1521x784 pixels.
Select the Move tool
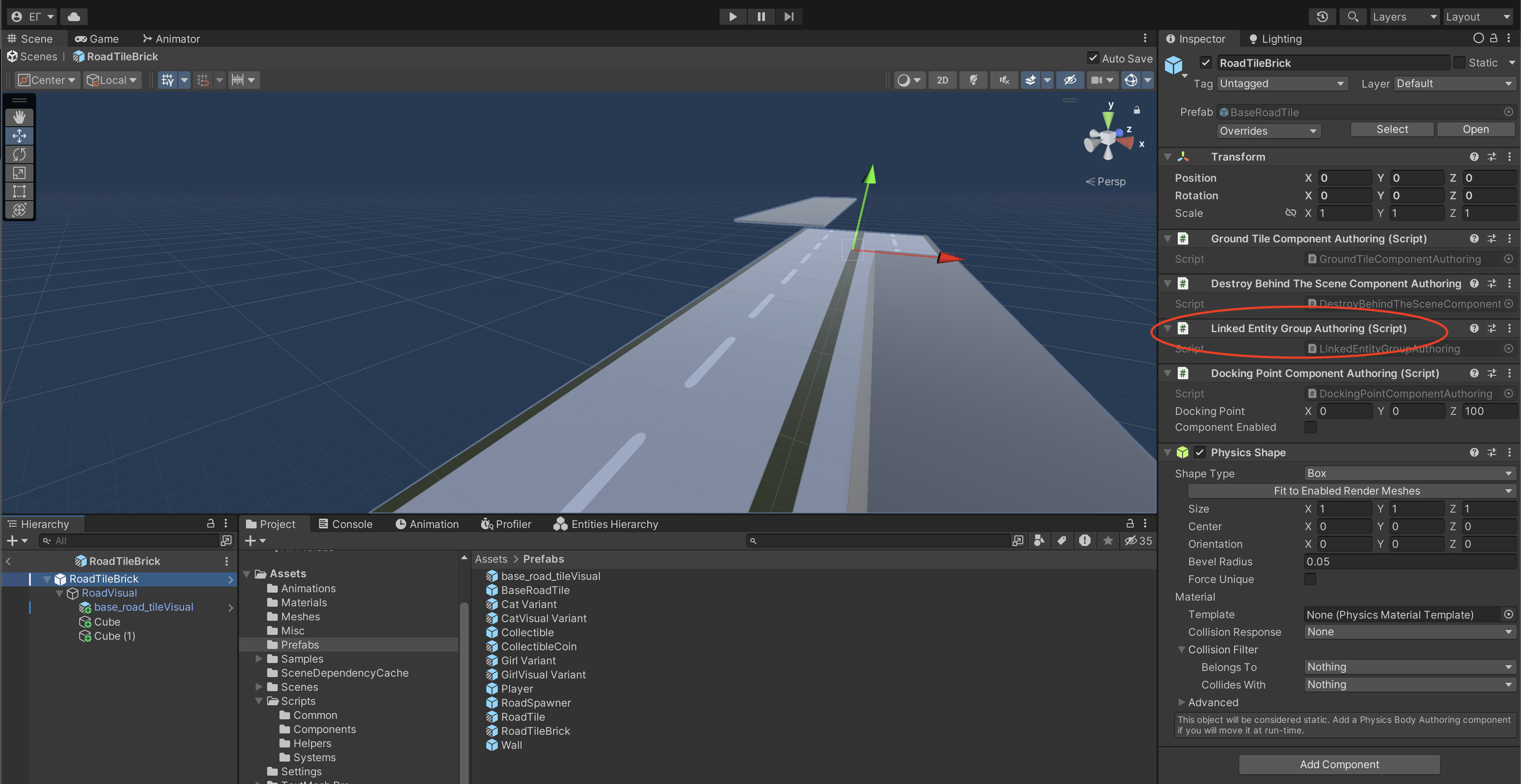click(19, 136)
